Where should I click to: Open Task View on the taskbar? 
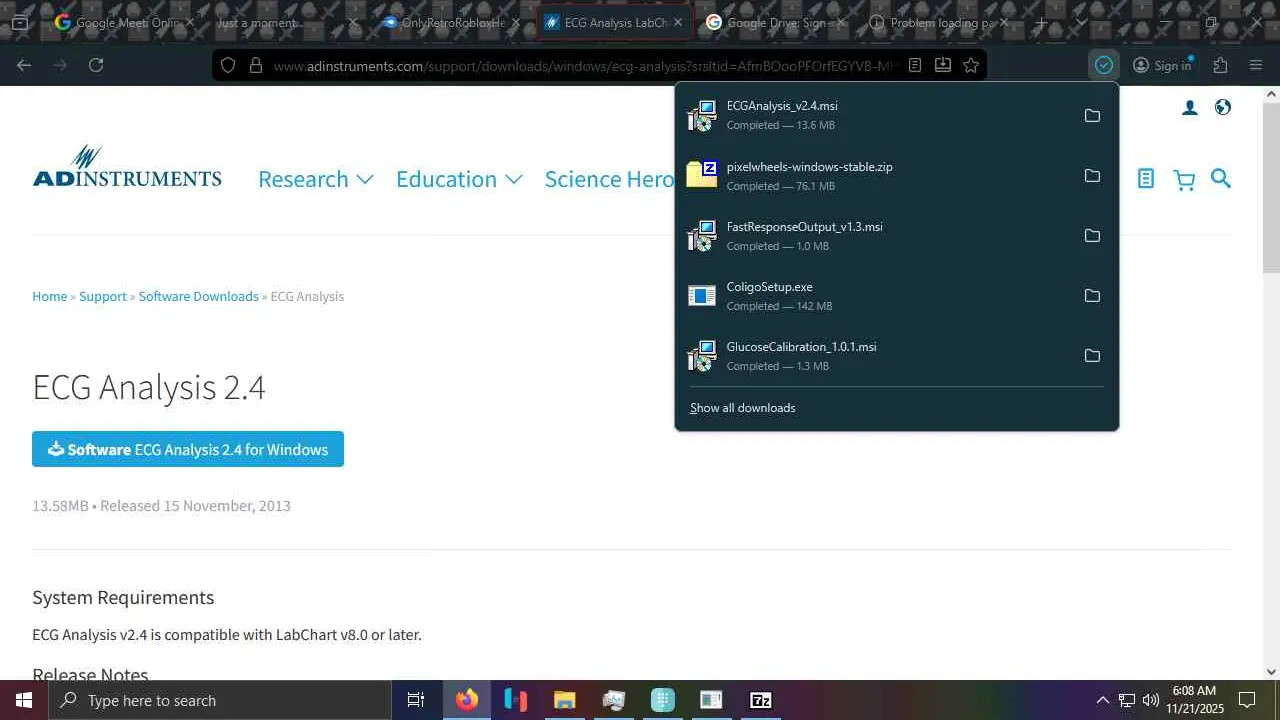click(416, 700)
